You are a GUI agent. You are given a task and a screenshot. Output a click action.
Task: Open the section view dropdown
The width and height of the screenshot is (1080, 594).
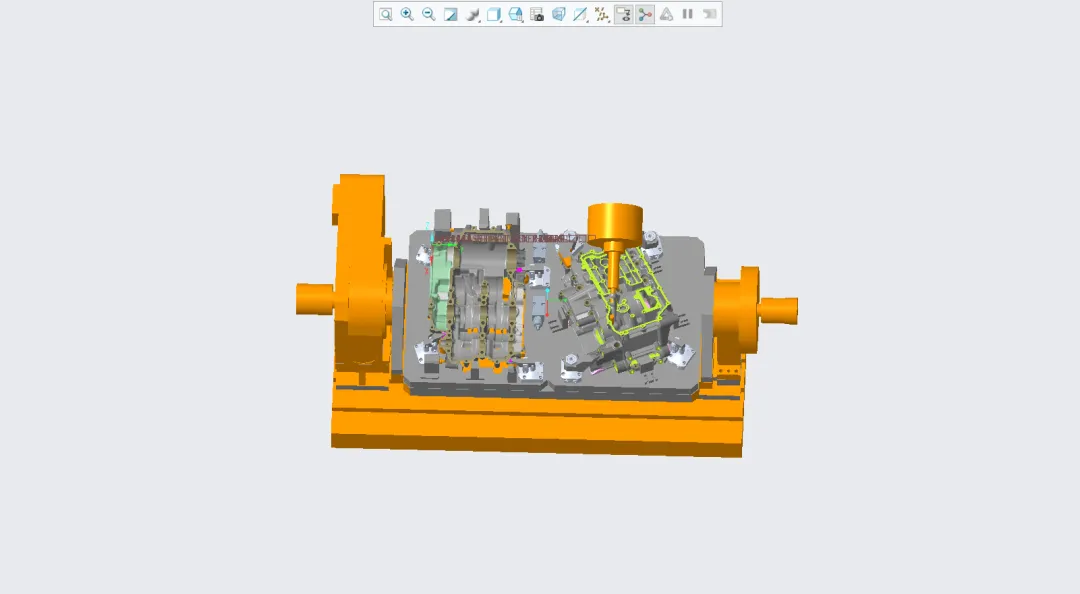[580, 14]
